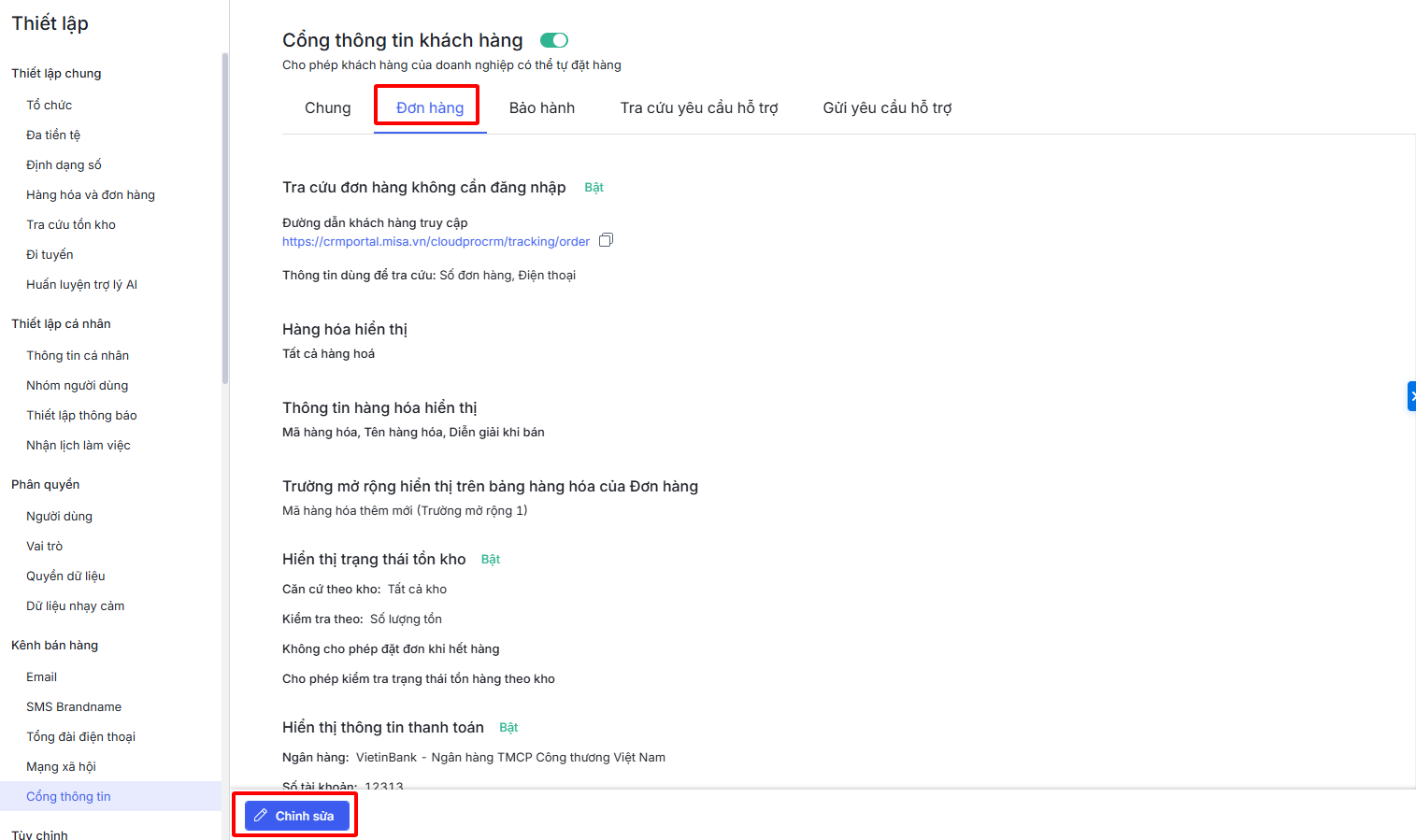Select Đa tiền tệ in sidebar
Image resolution: width=1416 pixels, height=840 pixels.
pos(53,135)
